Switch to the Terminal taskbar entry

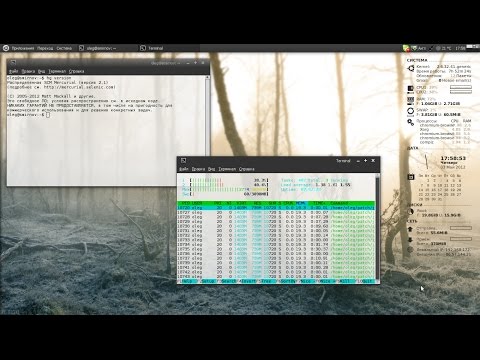click(x=152, y=48)
